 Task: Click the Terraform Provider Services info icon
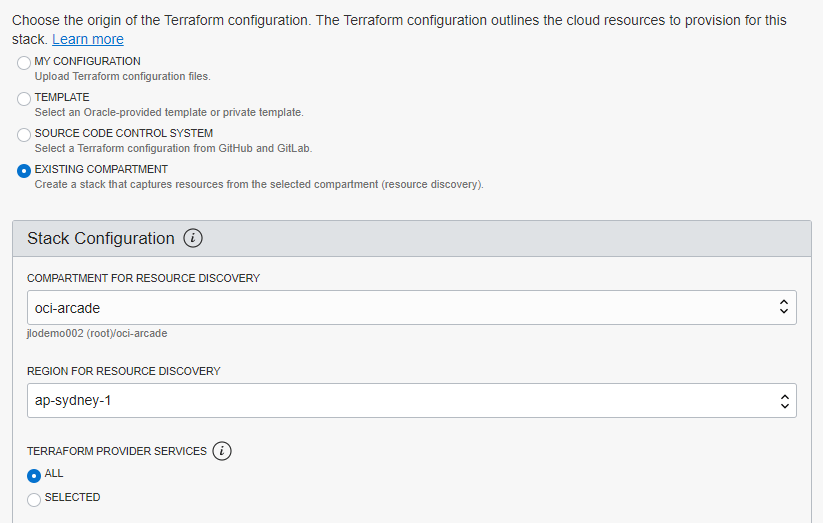(x=222, y=451)
